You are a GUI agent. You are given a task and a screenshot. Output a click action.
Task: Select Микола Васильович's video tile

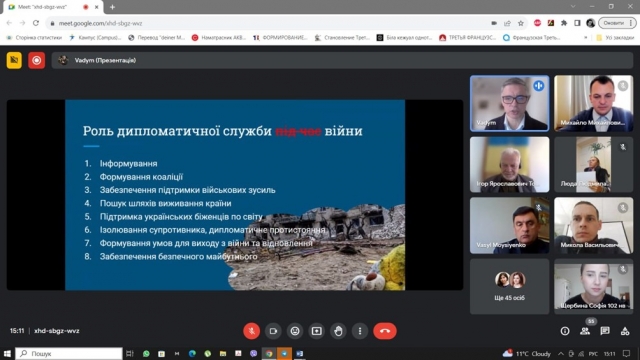[x=593, y=226]
